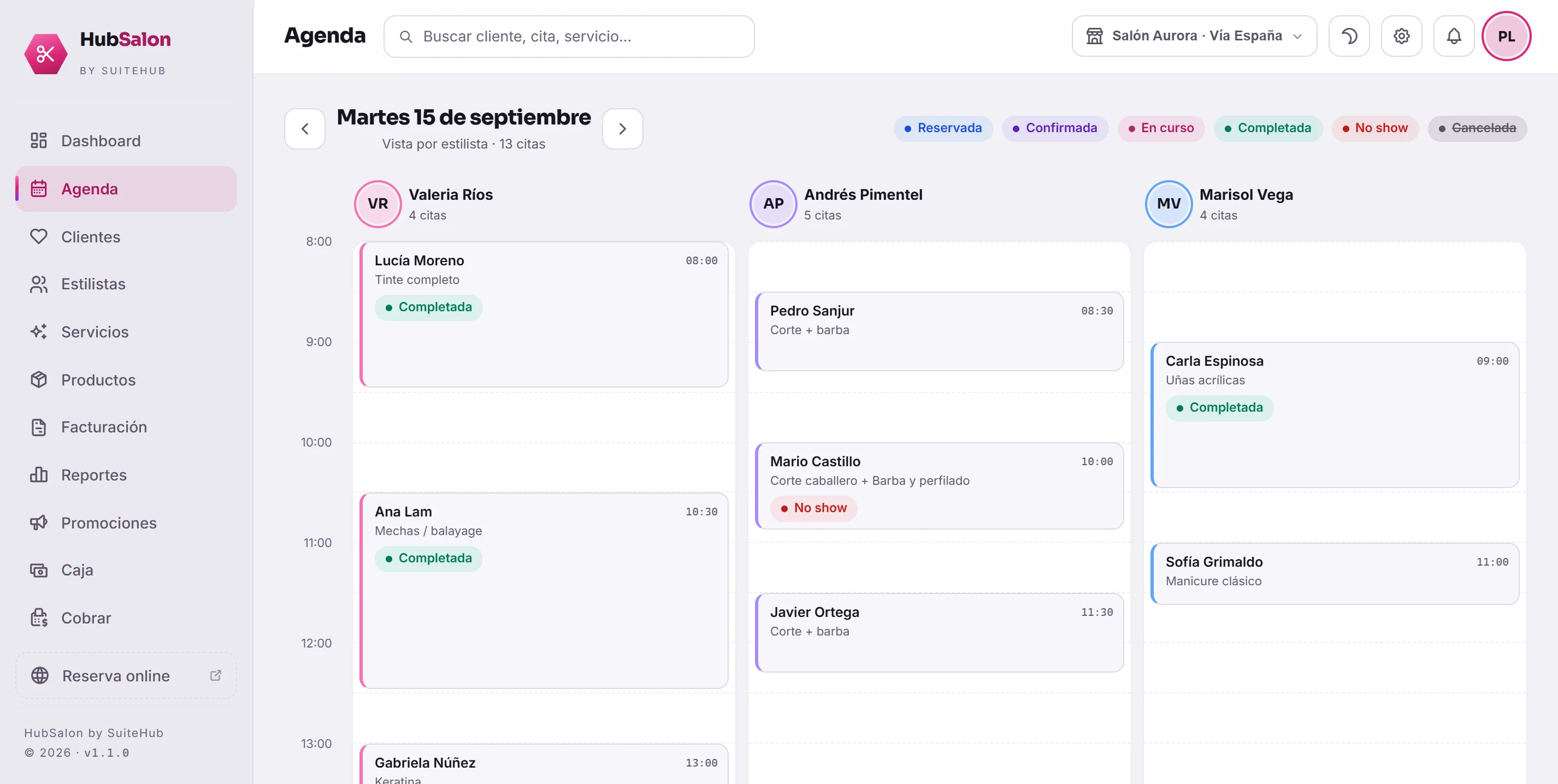Open settings with the gear icon
Screen dimensions: 1558x784
tap(1401, 36)
